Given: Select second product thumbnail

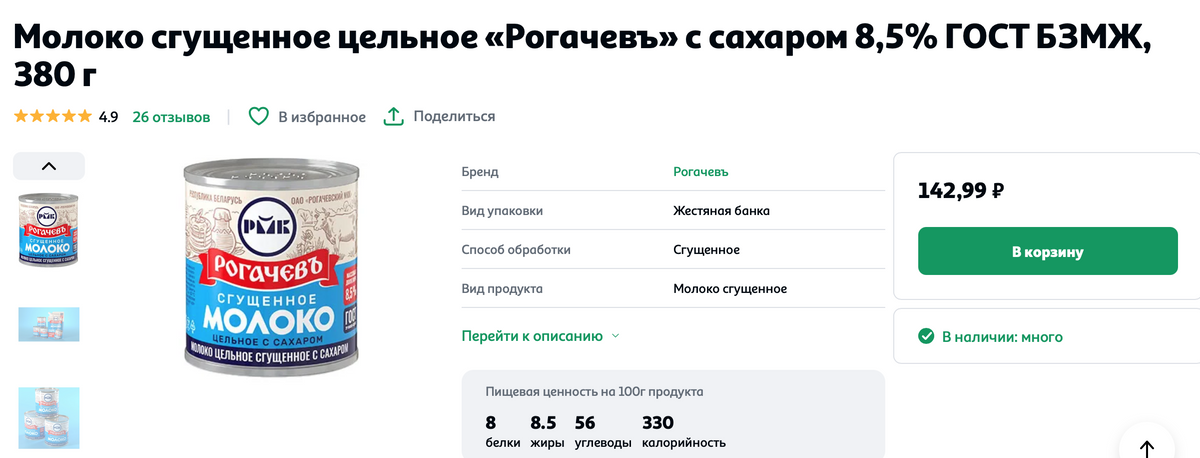Looking at the screenshot, I should click(x=49, y=324).
